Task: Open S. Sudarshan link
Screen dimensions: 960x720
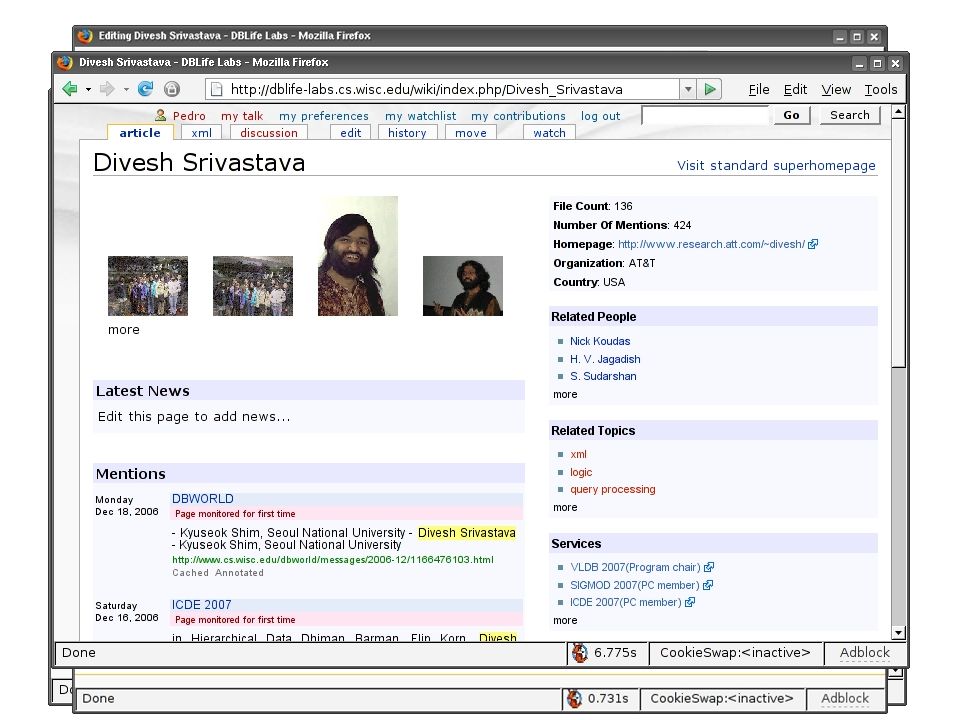Action: pyautogui.click(x=603, y=376)
